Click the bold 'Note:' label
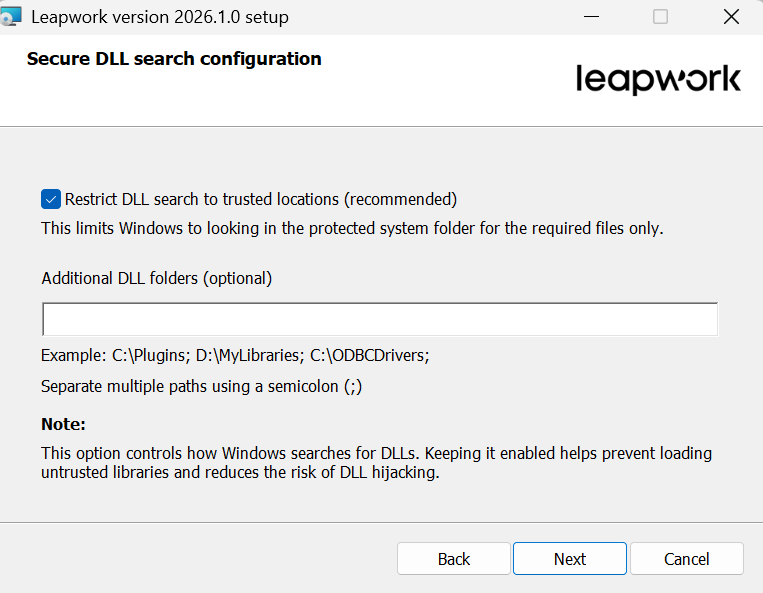This screenshot has width=763, height=593. (63, 424)
